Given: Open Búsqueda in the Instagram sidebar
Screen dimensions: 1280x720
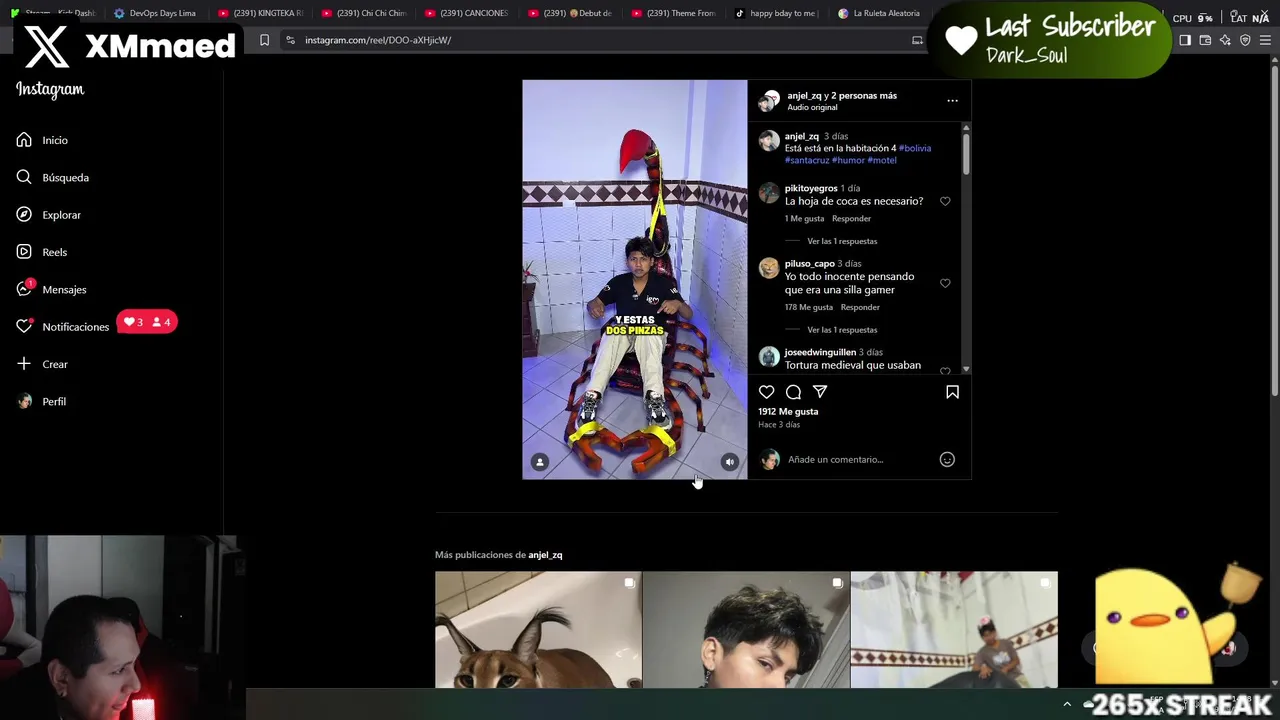Looking at the screenshot, I should pyautogui.click(x=53, y=177).
